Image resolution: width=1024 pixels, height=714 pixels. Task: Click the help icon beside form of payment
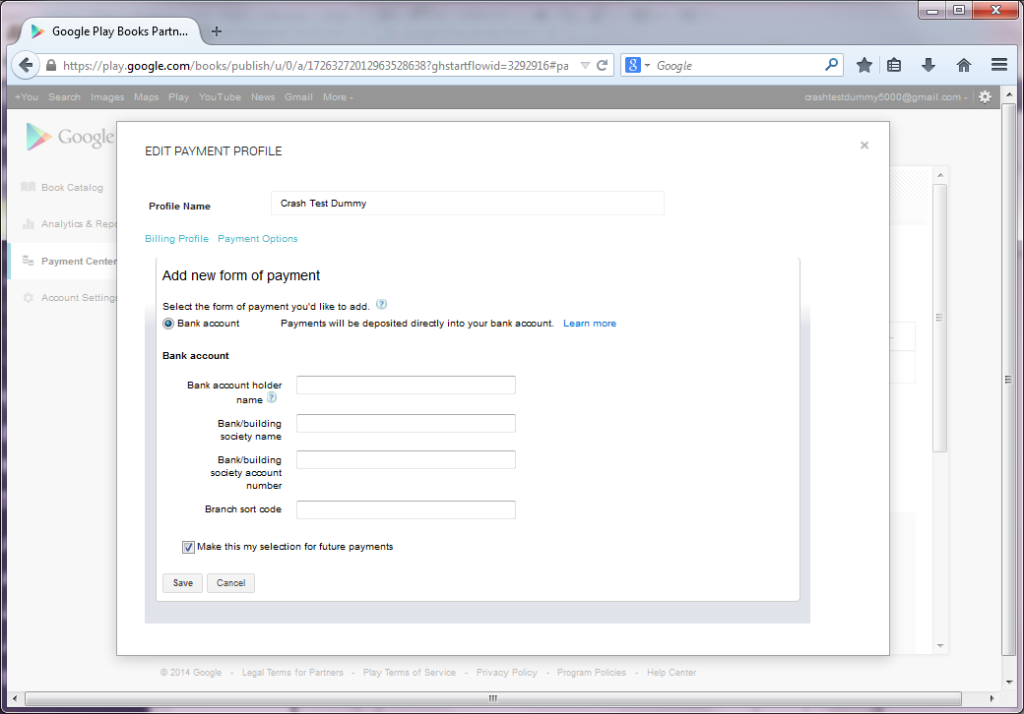(x=381, y=304)
